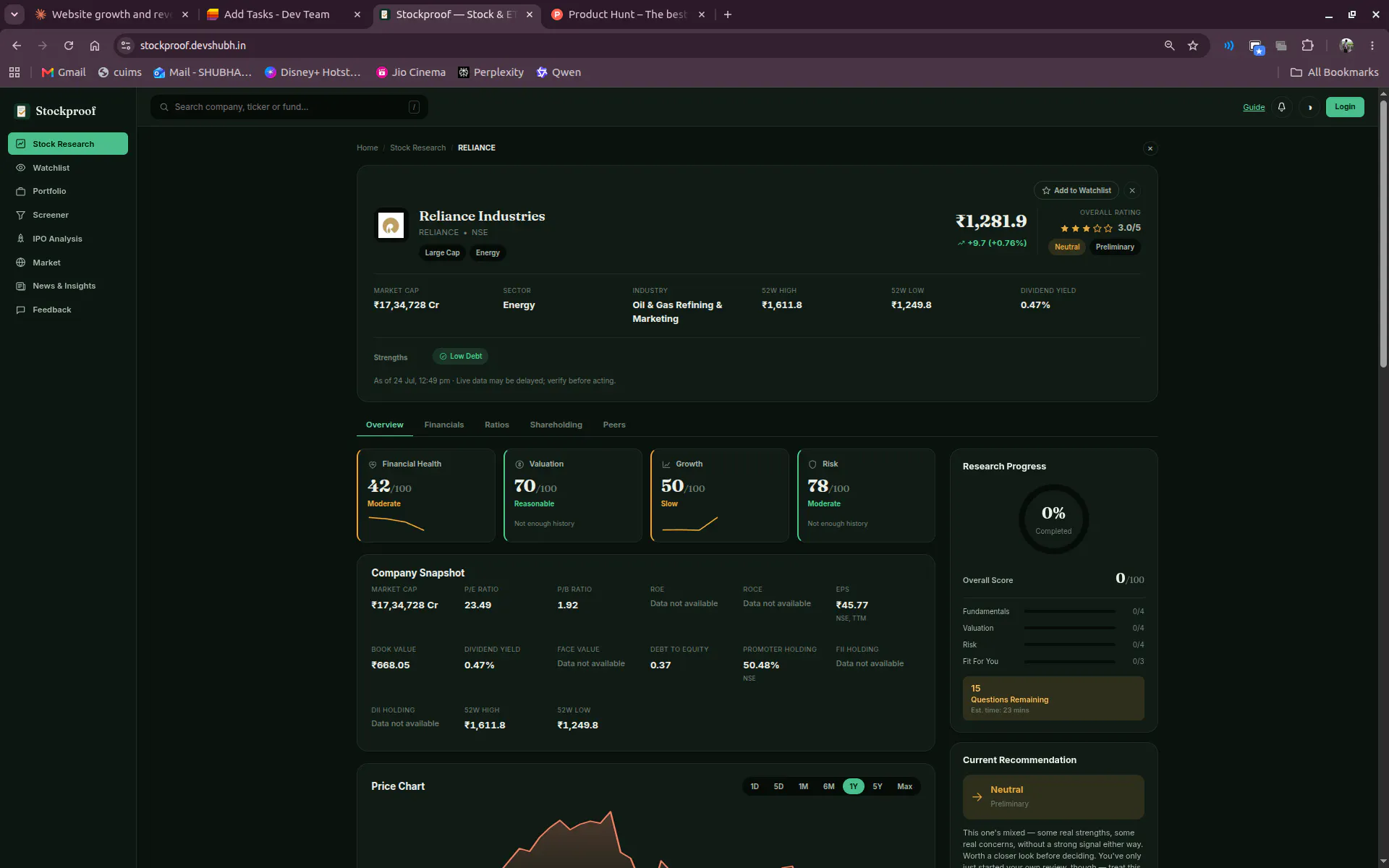Open the Watchlist sidebar item
The image size is (1389, 868).
68,168
